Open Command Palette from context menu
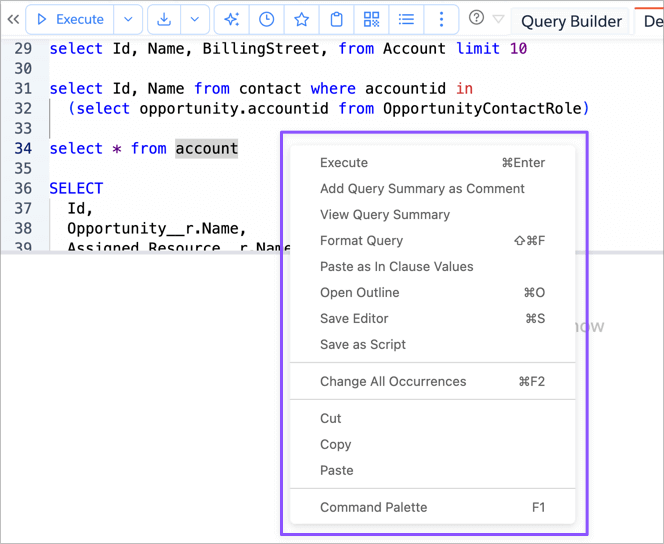Viewport: 664px width, 544px height. 373,508
